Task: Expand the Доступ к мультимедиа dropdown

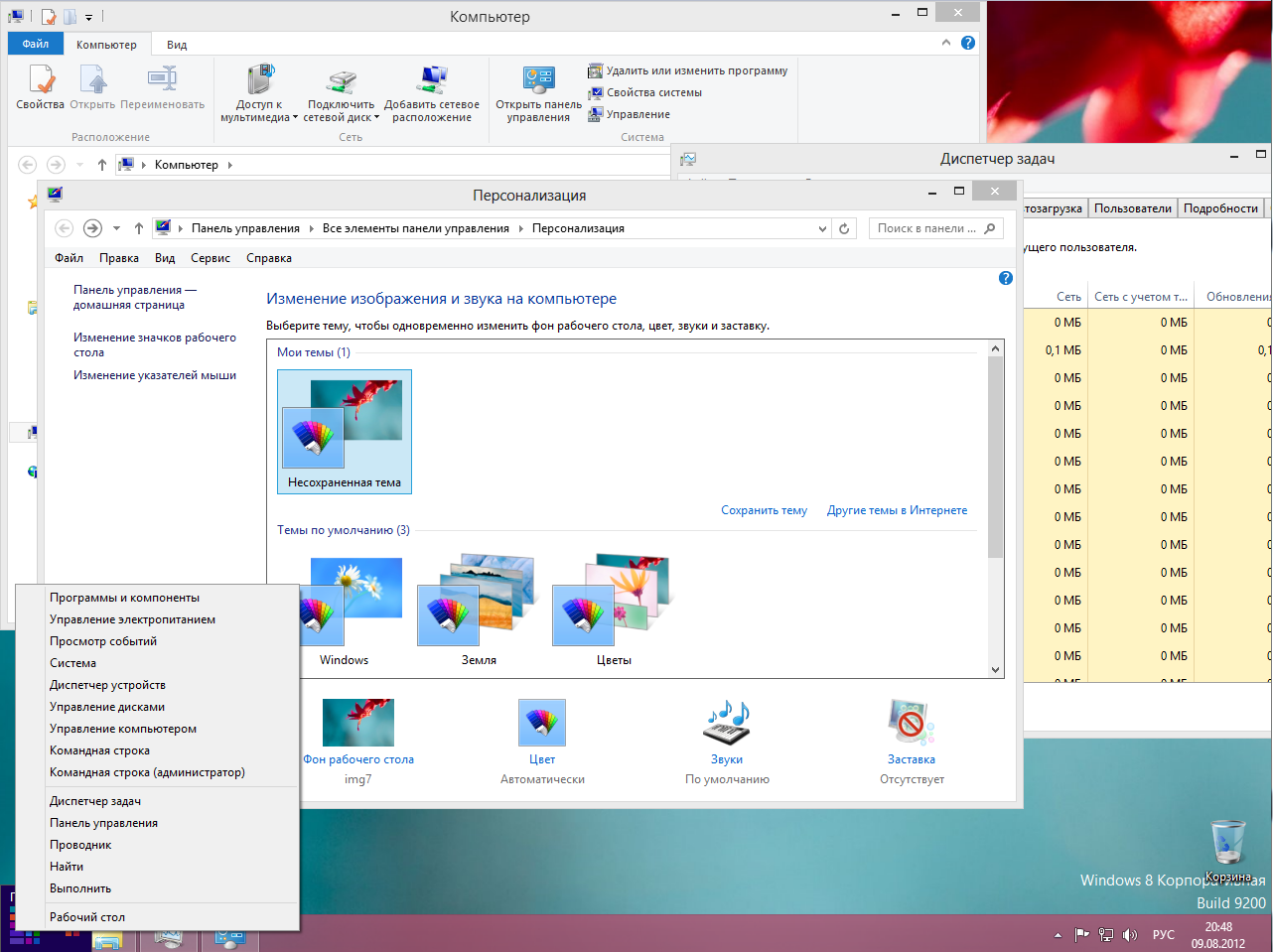Action: (295, 118)
